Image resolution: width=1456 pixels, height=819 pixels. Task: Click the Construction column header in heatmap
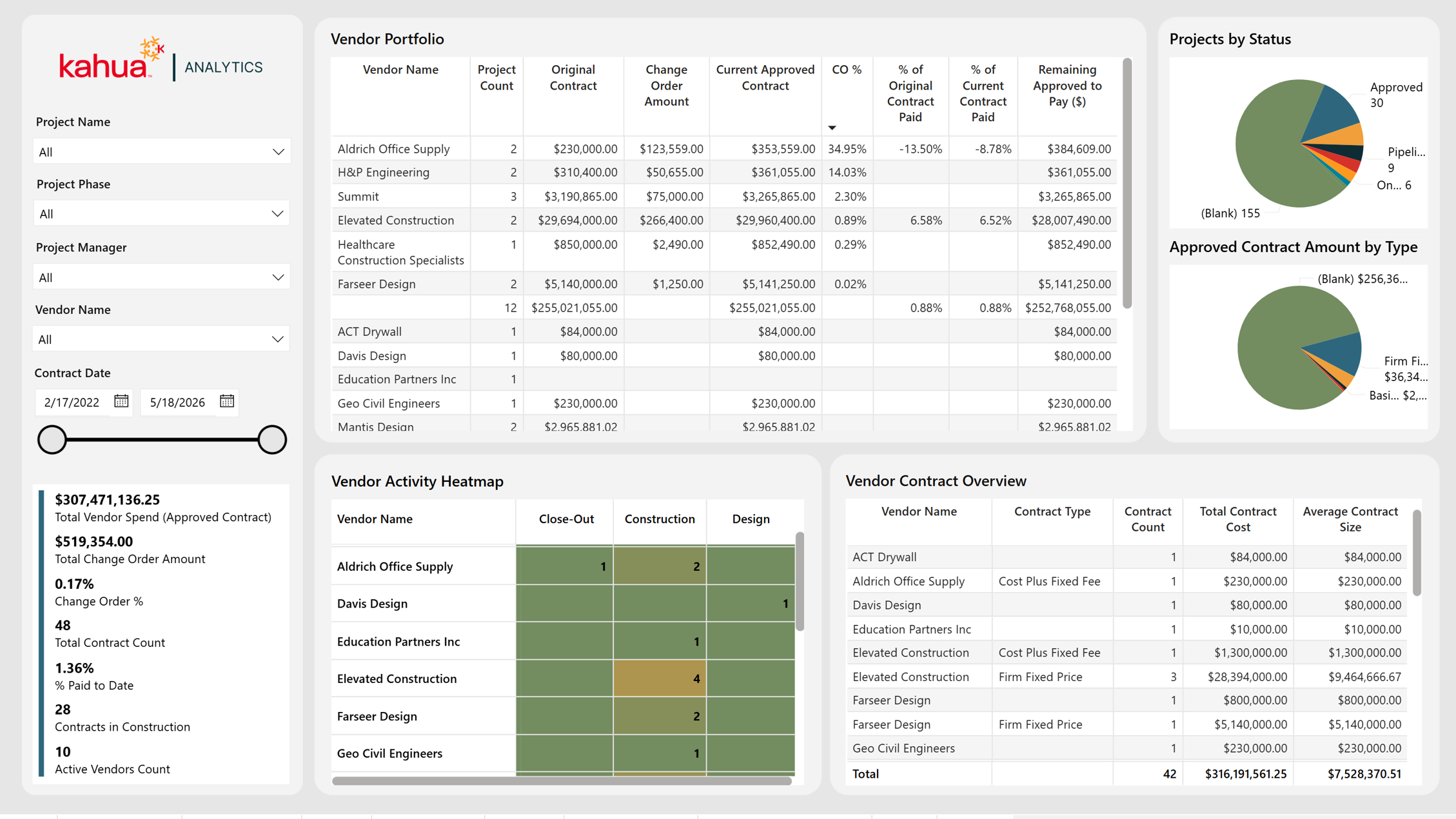[x=660, y=519]
